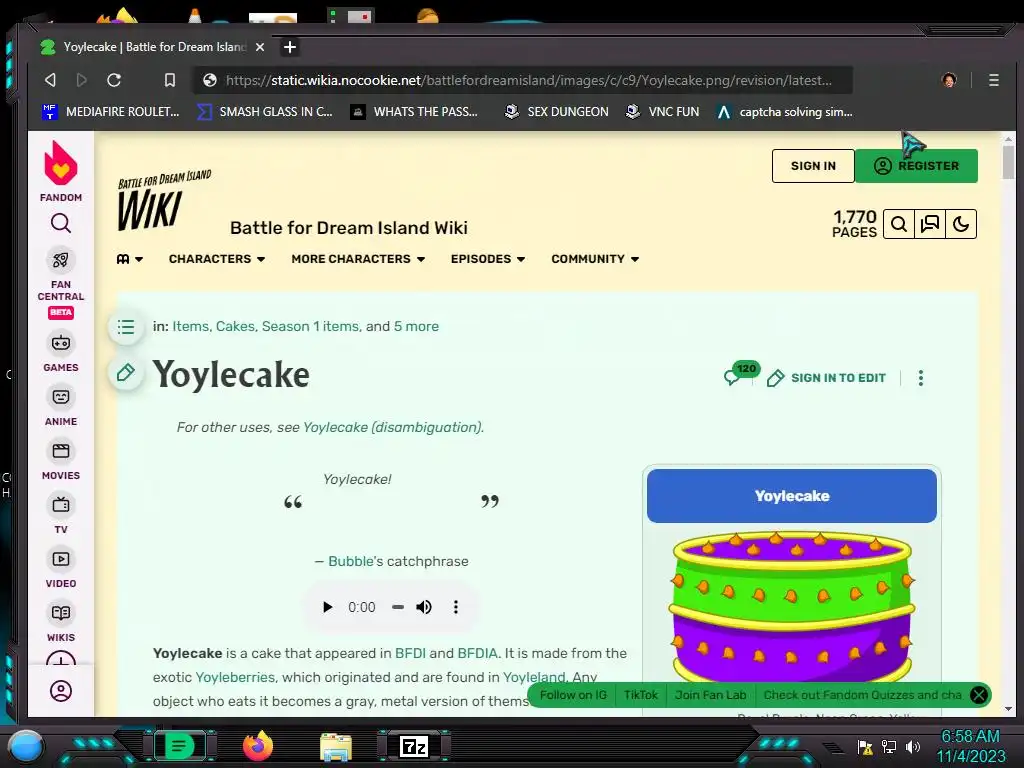The height and width of the screenshot is (768, 1024).
Task: Open WHATS THE PASS... bookmark
Action: pyautogui.click(x=414, y=112)
